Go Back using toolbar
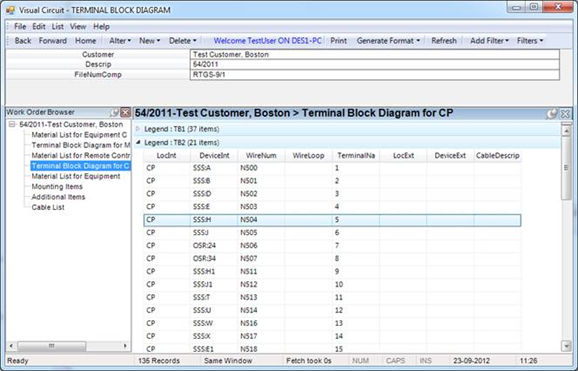The image size is (578, 371). tap(23, 41)
